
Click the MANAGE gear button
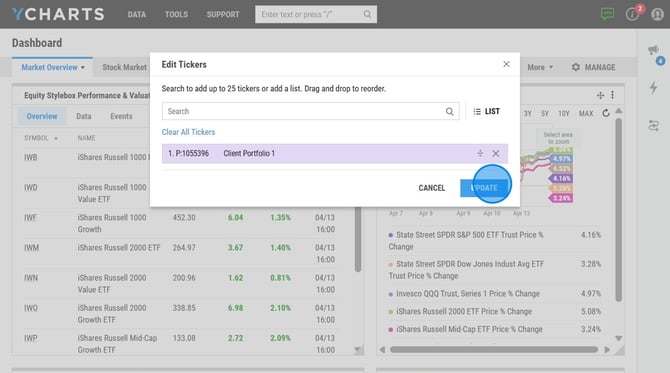[x=594, y=67]
